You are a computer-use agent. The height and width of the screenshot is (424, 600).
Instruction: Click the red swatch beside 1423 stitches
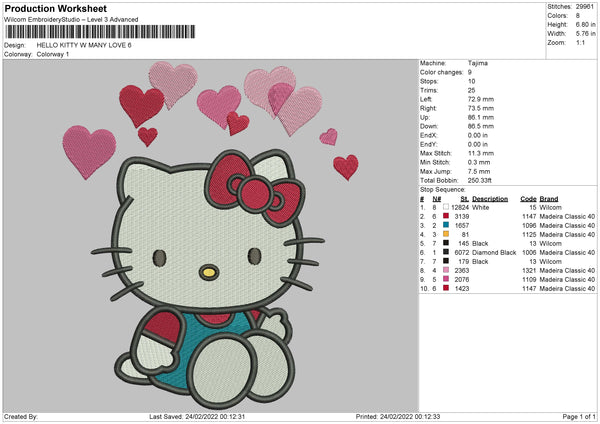tap(446, 288)
